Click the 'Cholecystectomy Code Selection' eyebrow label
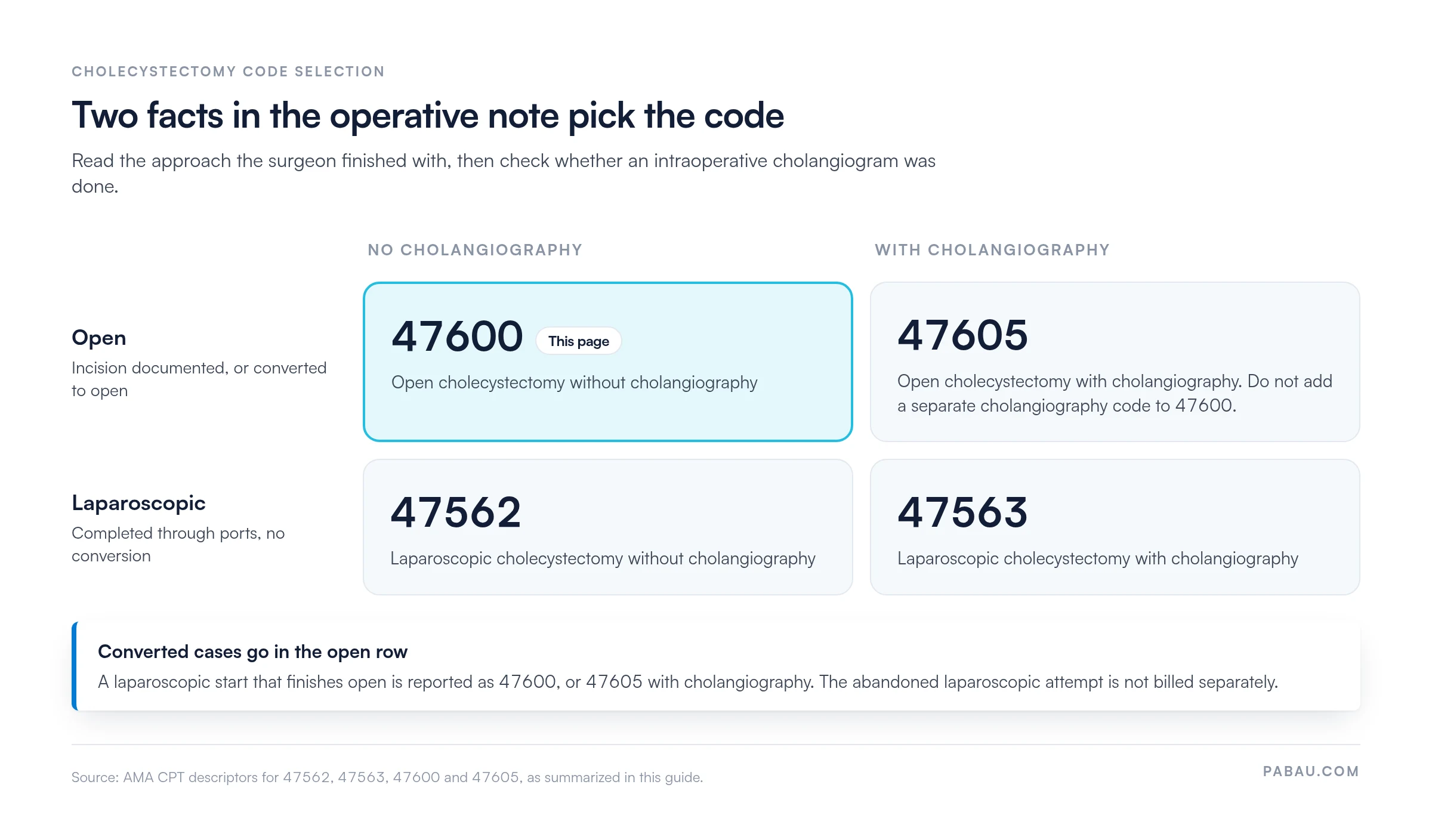1432x840 pixels. (228, 72)
